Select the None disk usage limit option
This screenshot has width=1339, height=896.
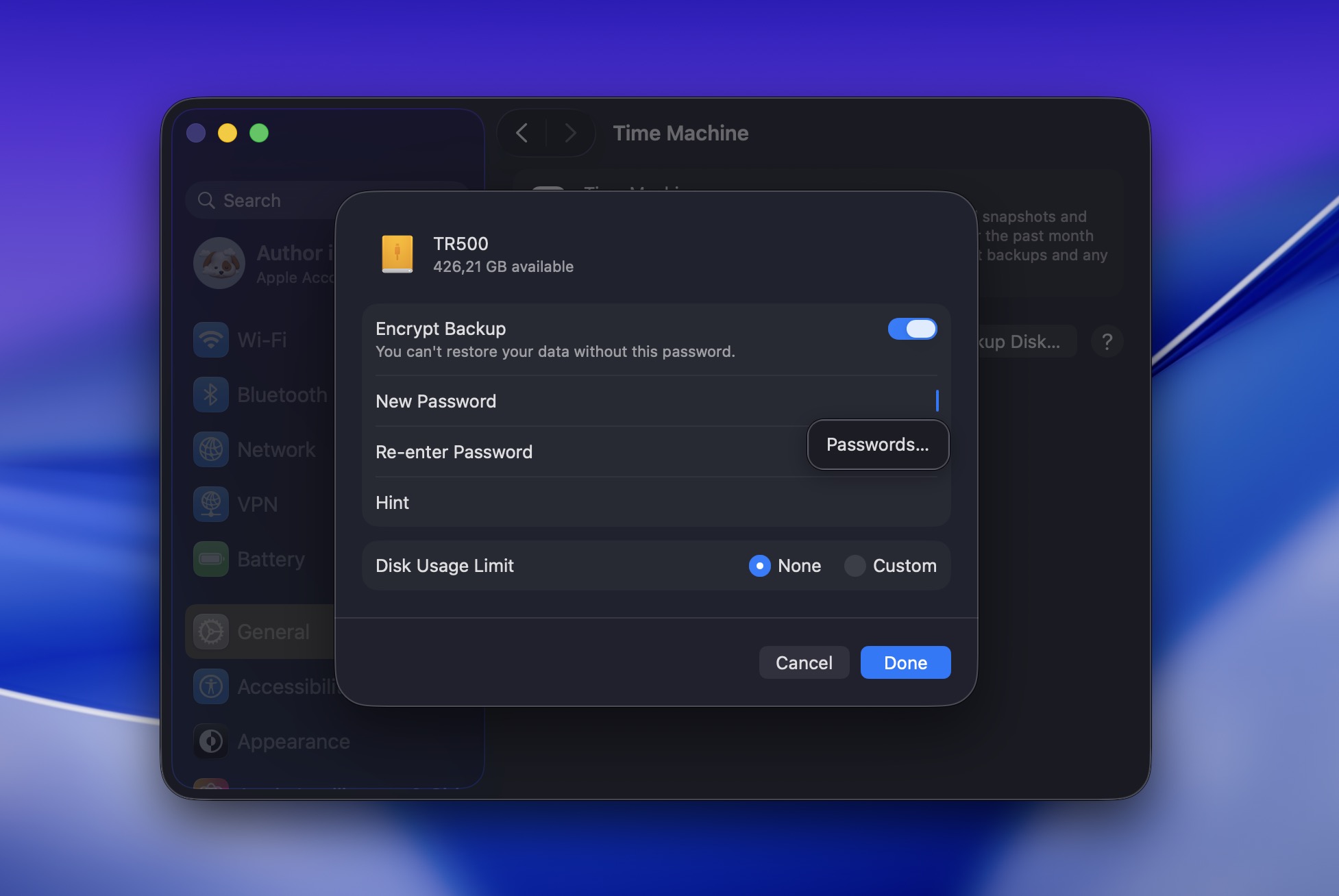pos(760,566)
